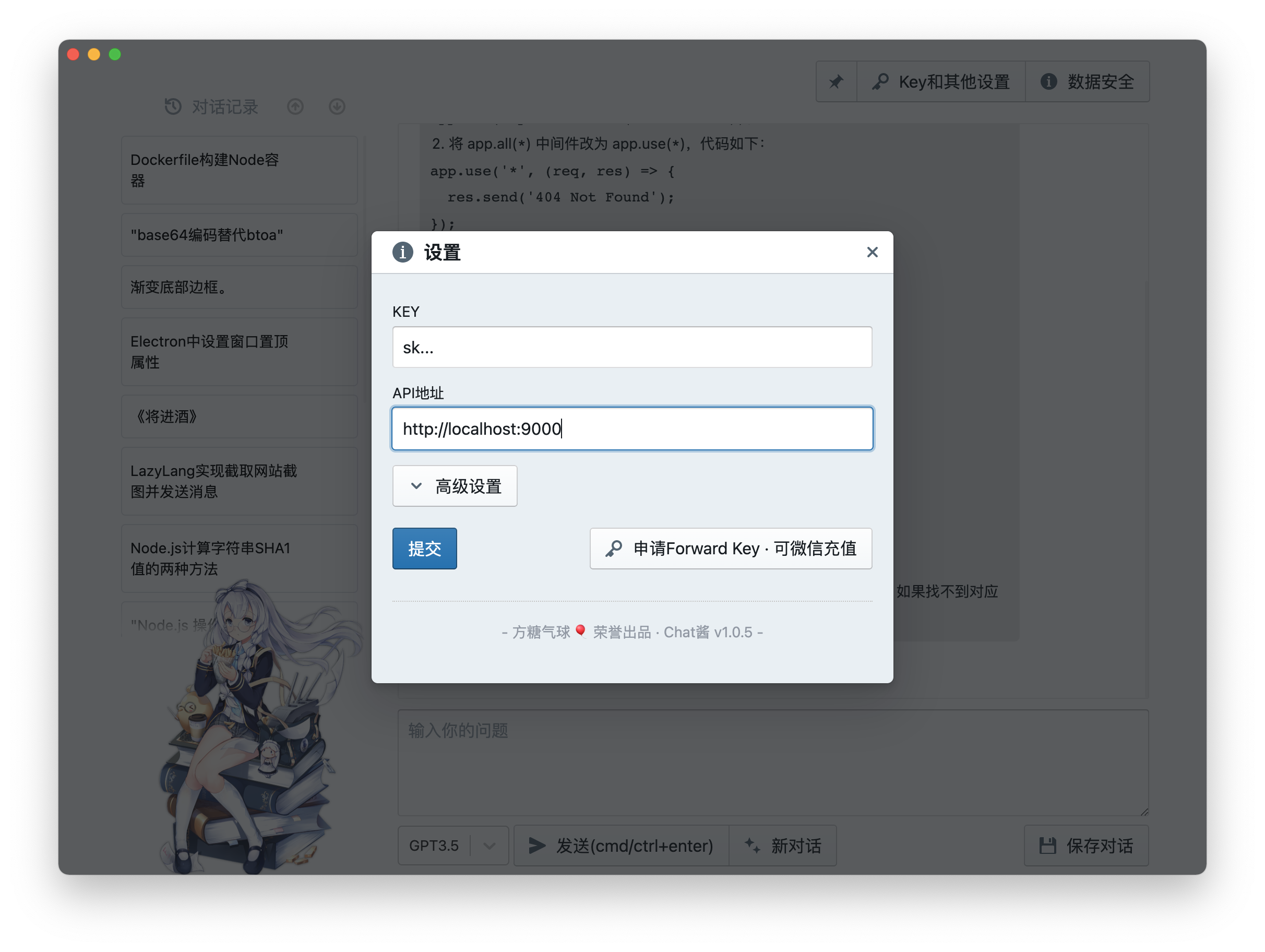The image size is (1265, 952).
Task: Click the pin window icon
Action: pyautogui.click(x=836, y=82)
